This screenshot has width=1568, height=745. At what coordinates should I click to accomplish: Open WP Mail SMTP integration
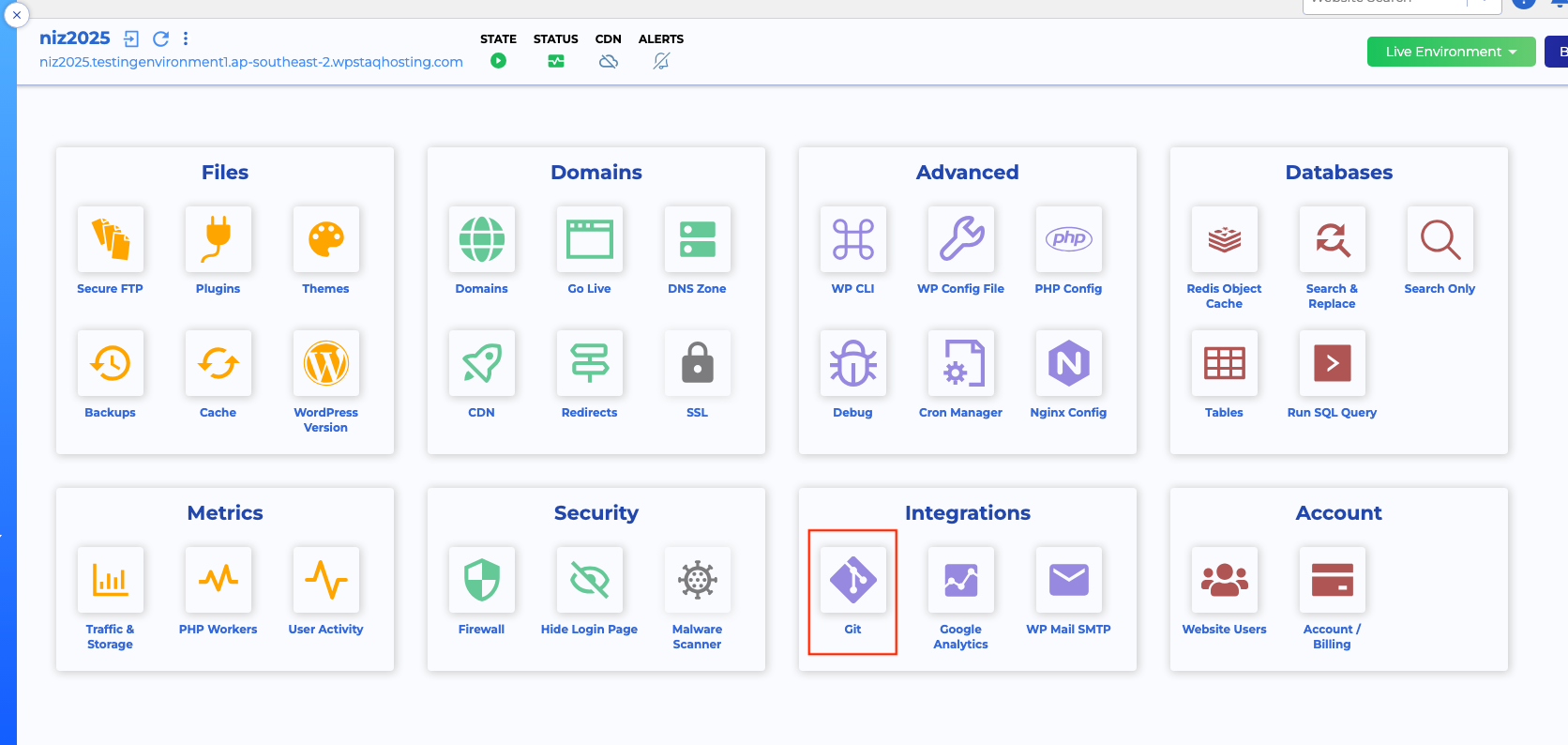pos(1069,580)
